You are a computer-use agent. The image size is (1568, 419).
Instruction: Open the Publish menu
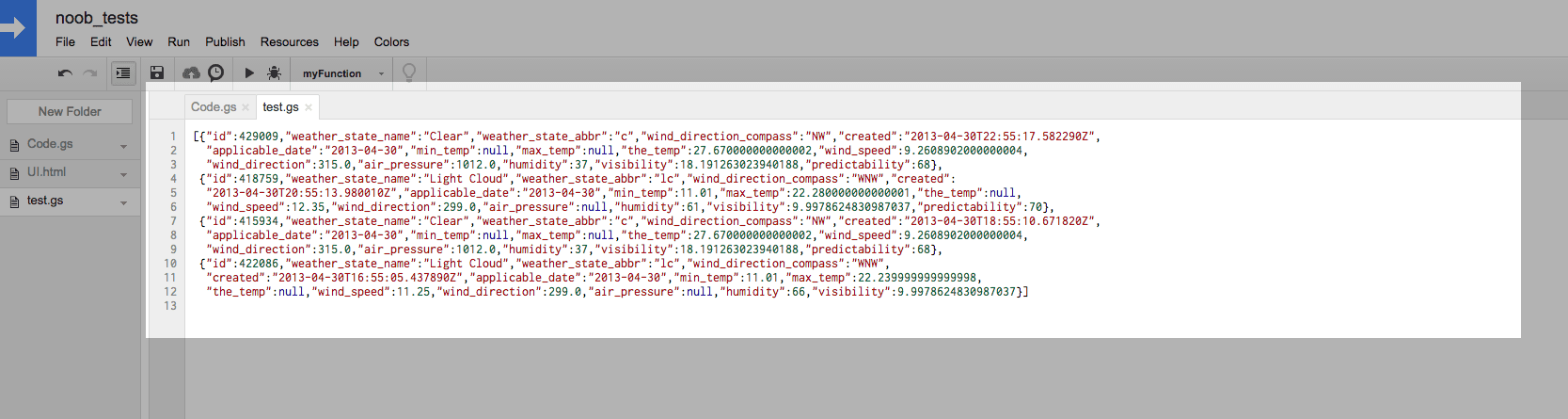point(225,41)
